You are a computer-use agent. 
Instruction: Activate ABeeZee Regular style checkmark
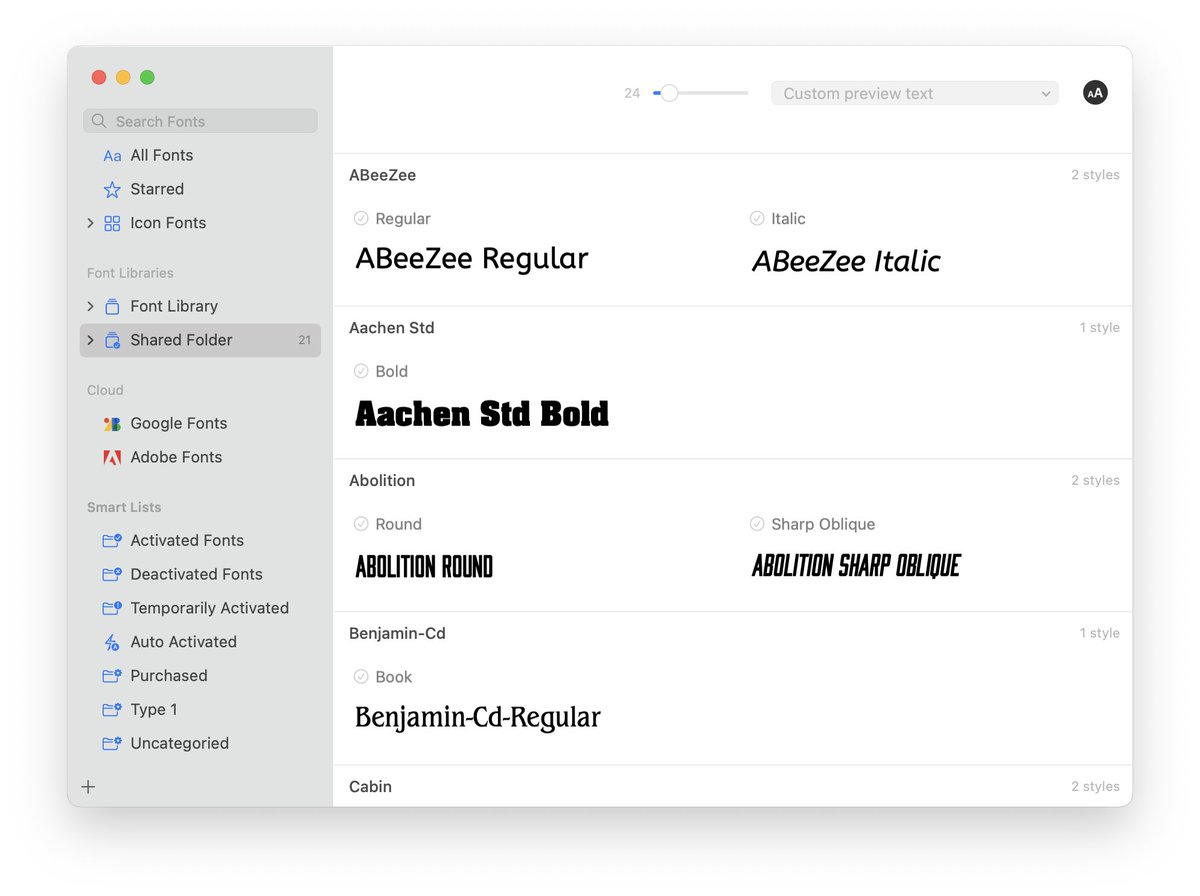[x=361, y=218]
